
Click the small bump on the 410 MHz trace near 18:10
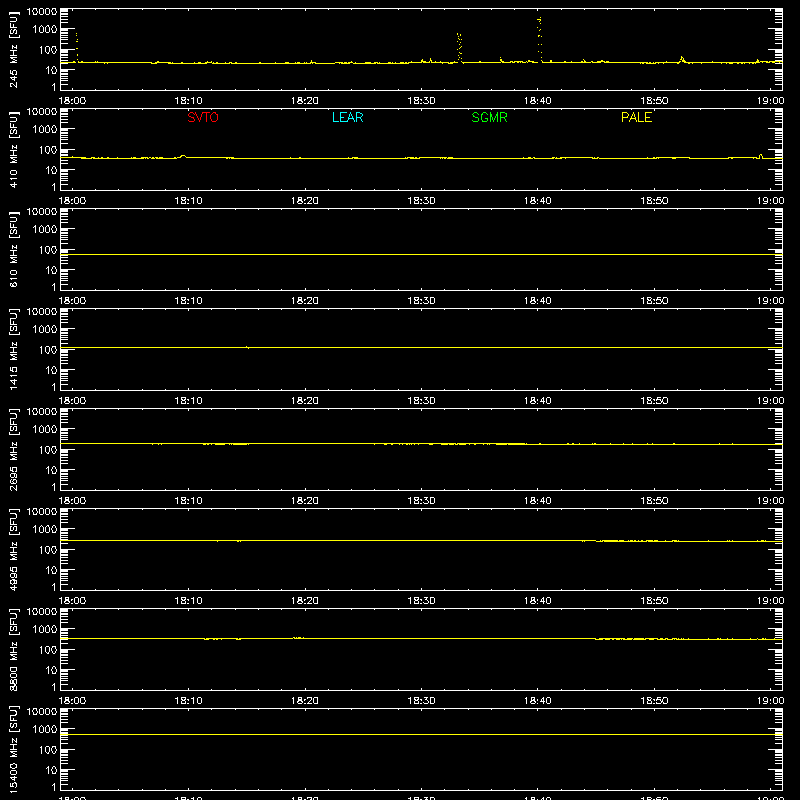183,156
